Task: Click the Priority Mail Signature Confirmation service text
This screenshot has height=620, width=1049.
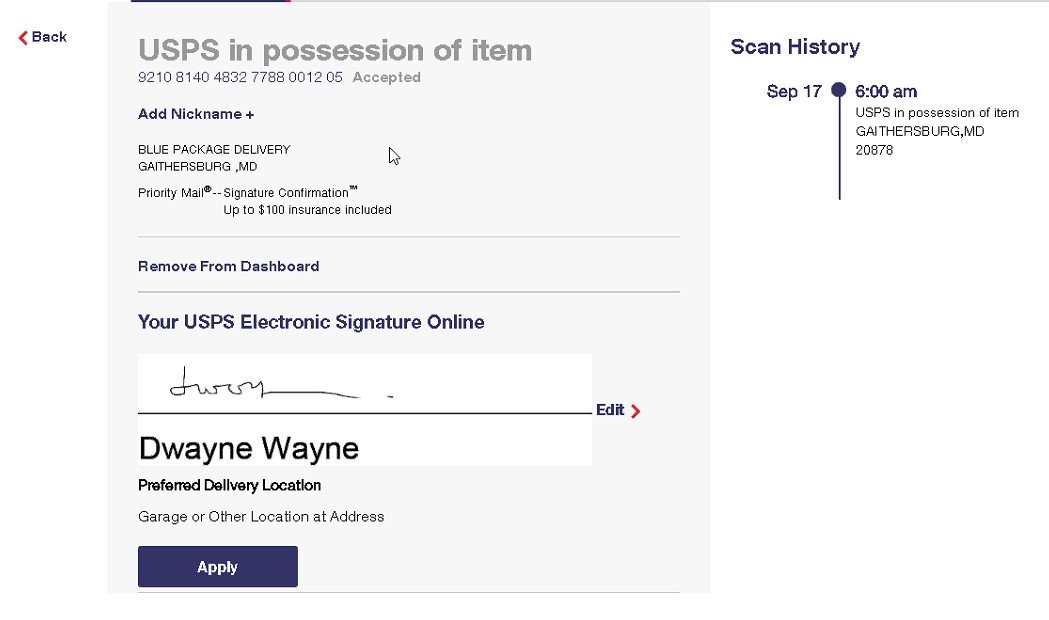Action: 248,193
